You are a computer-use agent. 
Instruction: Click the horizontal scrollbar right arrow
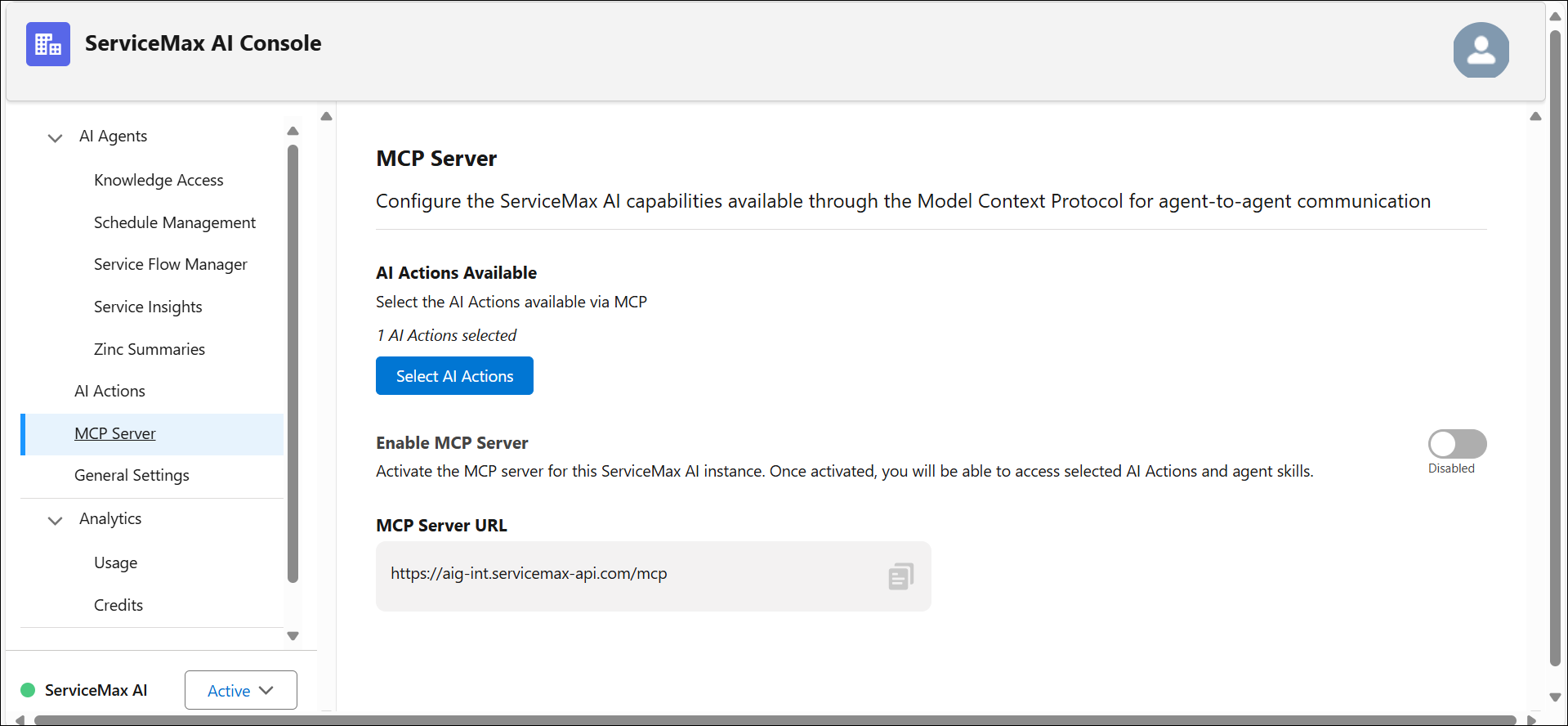tap(1531, 720)
